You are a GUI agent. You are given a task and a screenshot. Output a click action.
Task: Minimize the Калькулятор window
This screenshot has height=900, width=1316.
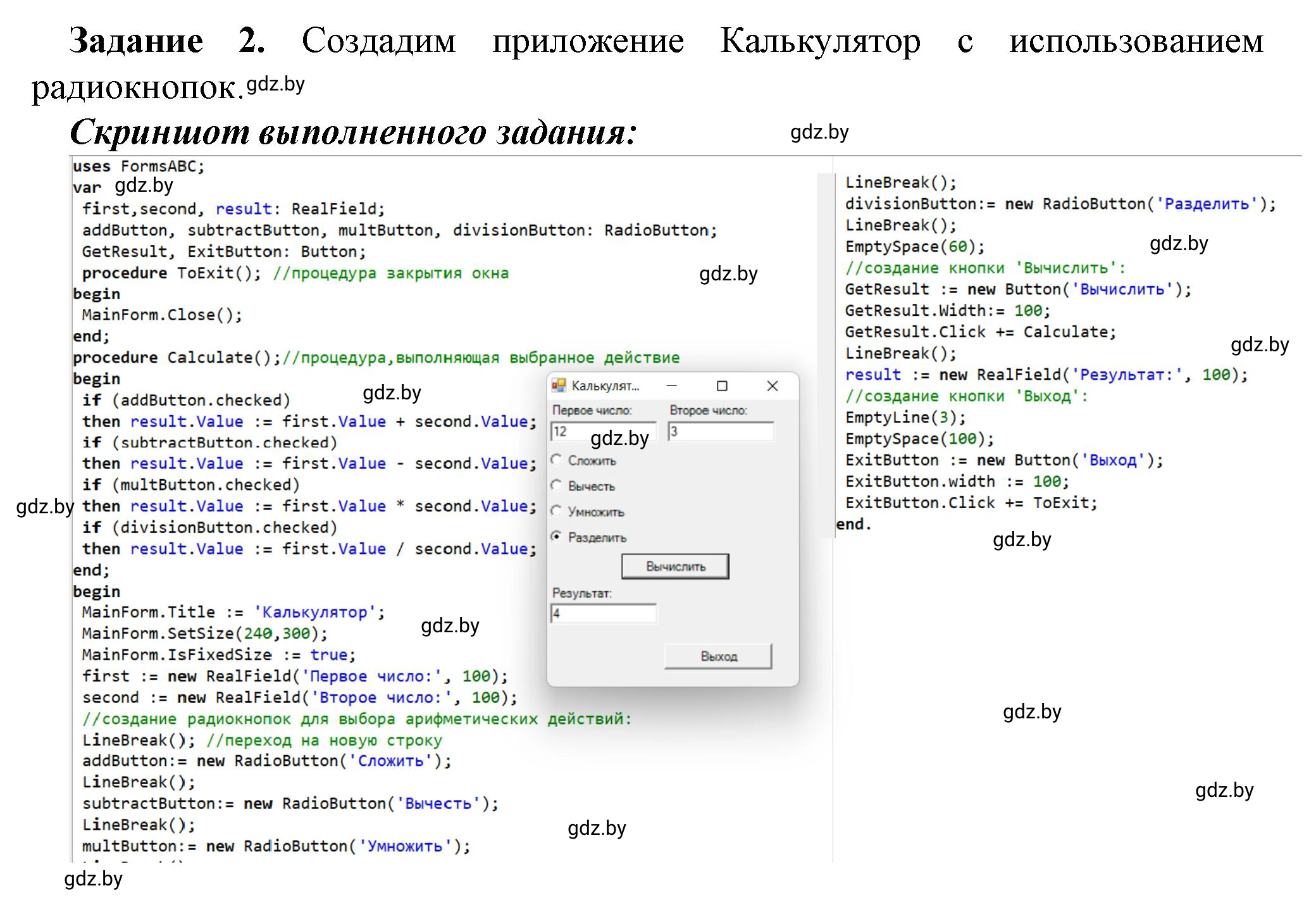click(x=672, y=385)
